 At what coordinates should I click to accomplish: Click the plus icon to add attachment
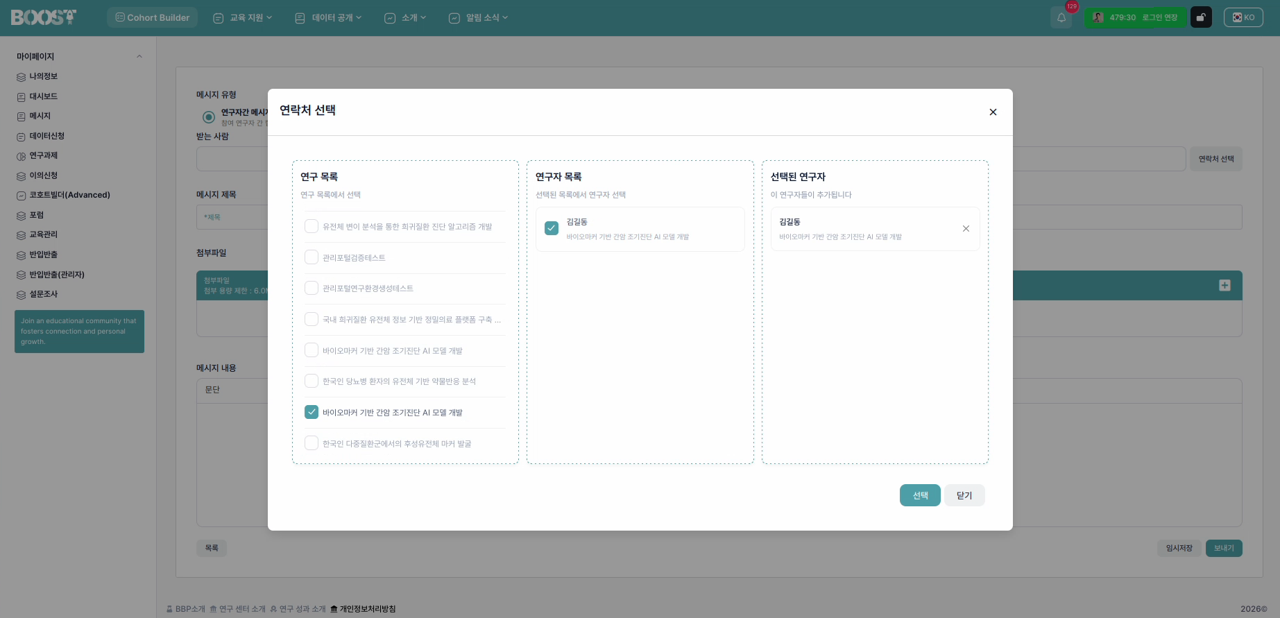pos(1224,285)
